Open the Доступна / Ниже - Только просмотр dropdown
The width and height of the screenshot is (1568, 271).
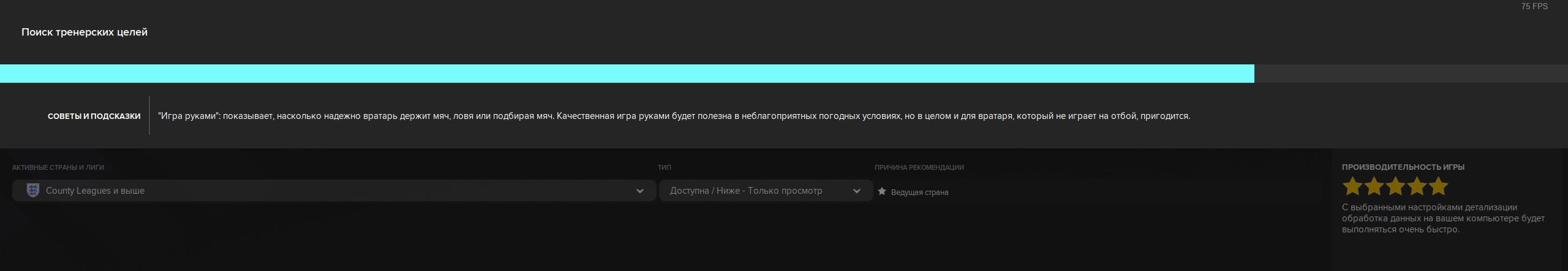coord(766,191)
